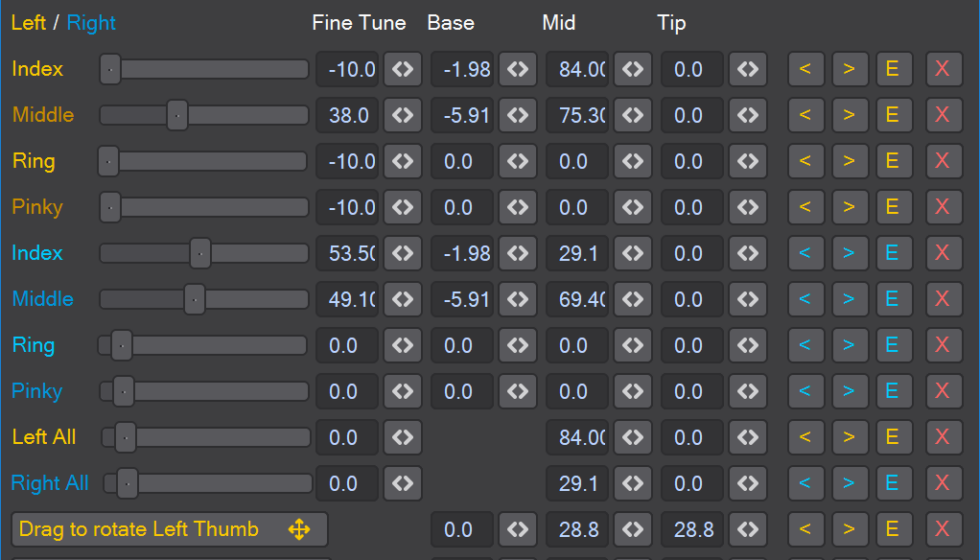The image size is (980, 560).
Task: Click the Fine Tune value field for right Middle
Action: pos(347,299)
